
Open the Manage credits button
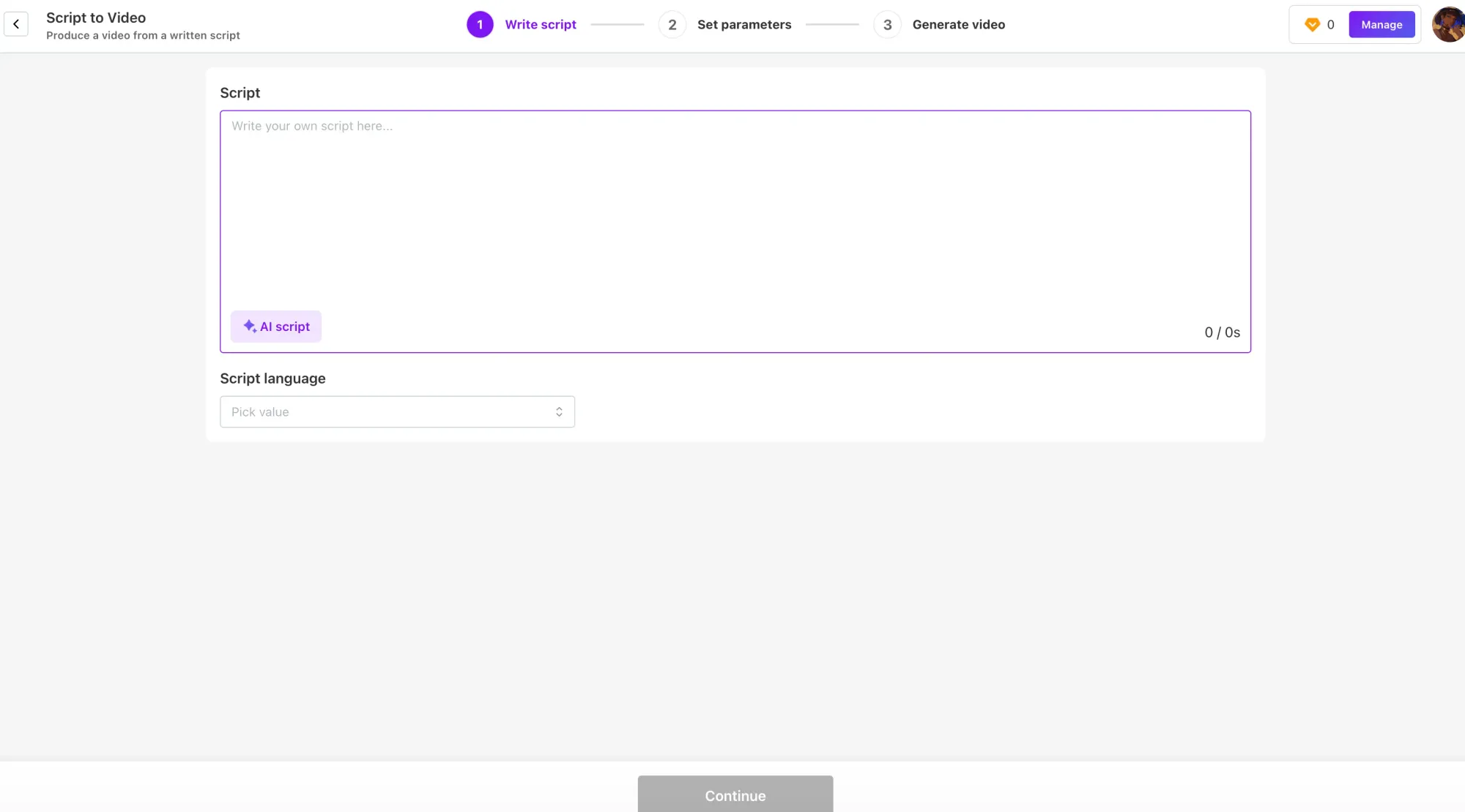point(1381,25)
